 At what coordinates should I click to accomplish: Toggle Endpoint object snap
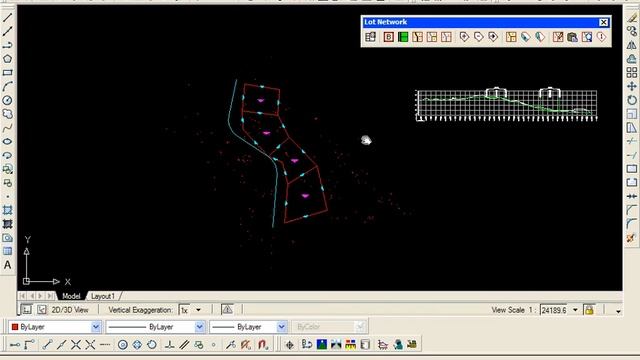coord(47,345)
